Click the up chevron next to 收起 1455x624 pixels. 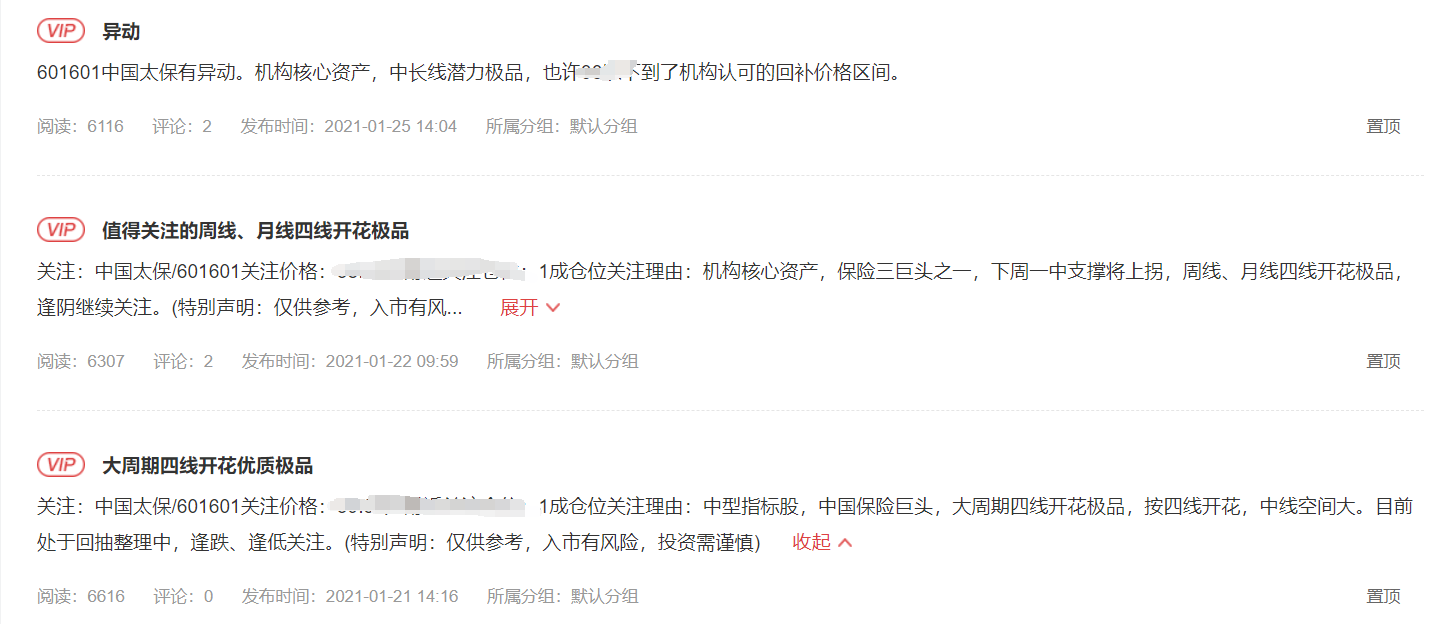pos(845,542)
